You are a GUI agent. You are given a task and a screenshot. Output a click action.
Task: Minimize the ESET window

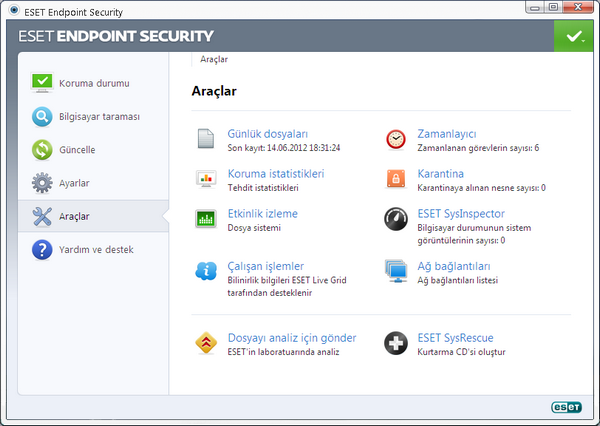(x=535, y=7)
